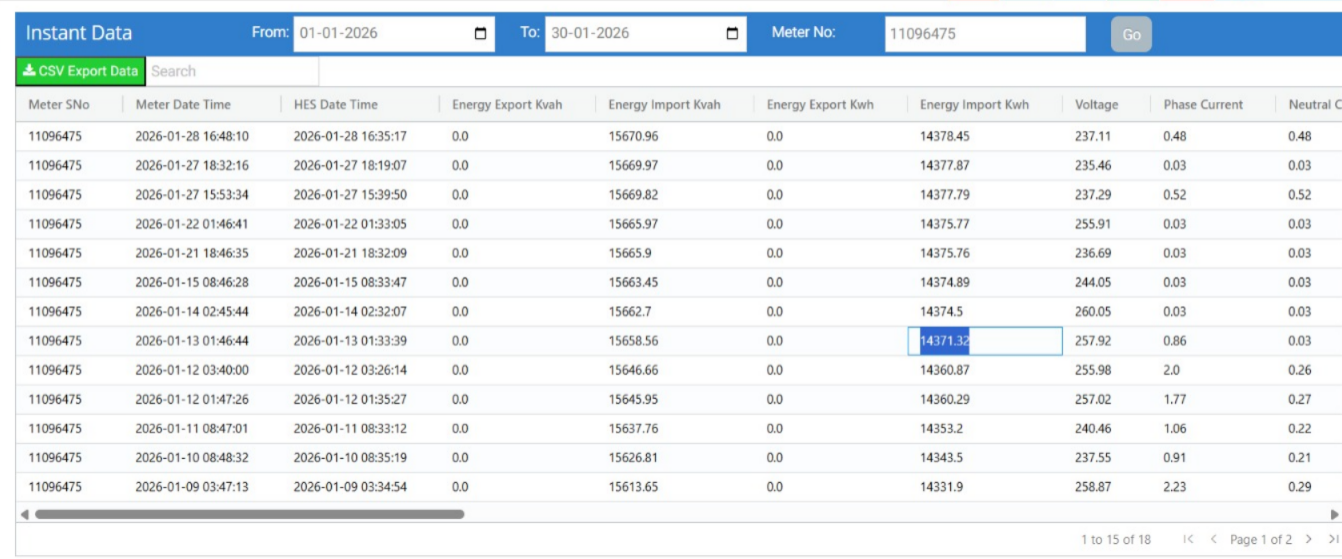Click the HES Date Time column header

(335, 104)
